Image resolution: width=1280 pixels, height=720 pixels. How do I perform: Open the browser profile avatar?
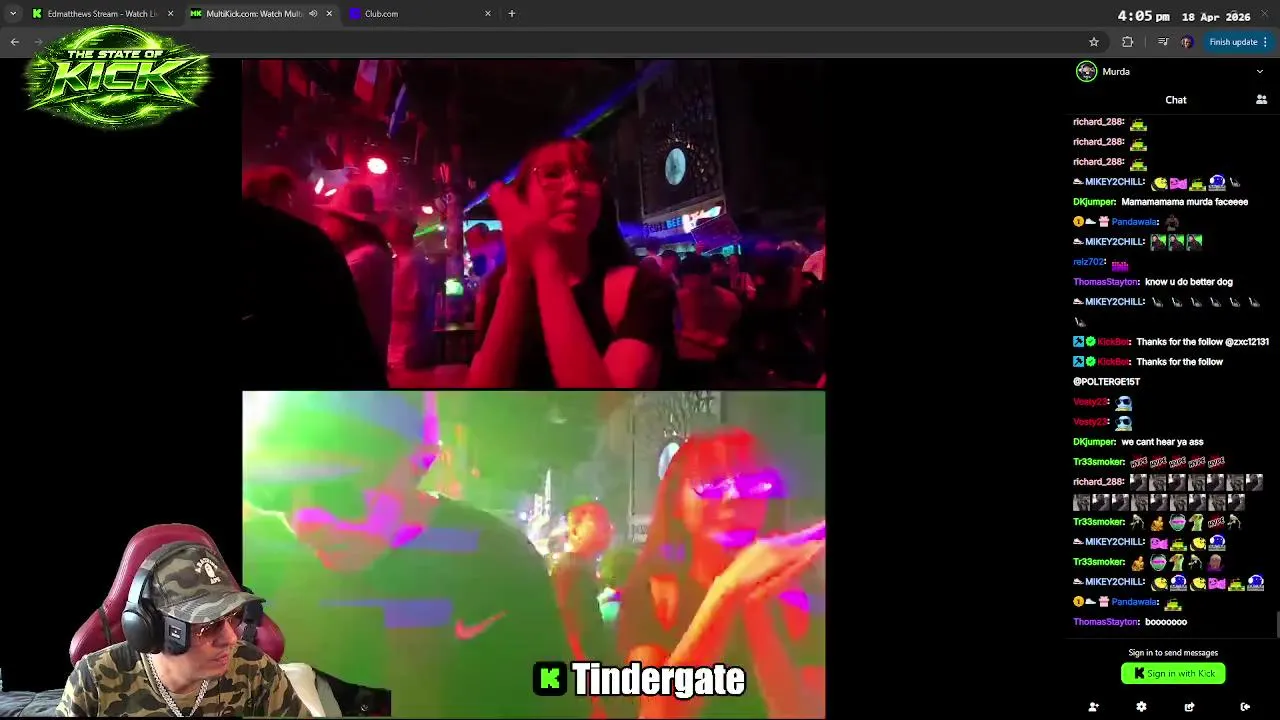1186,42
